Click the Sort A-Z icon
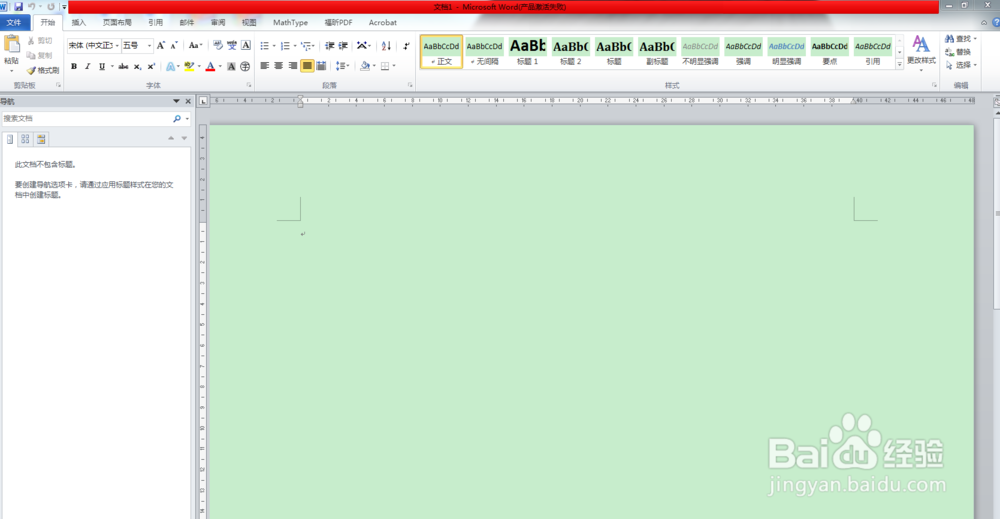The width and height of the screenshot is (1000, 519). (386, 46)
